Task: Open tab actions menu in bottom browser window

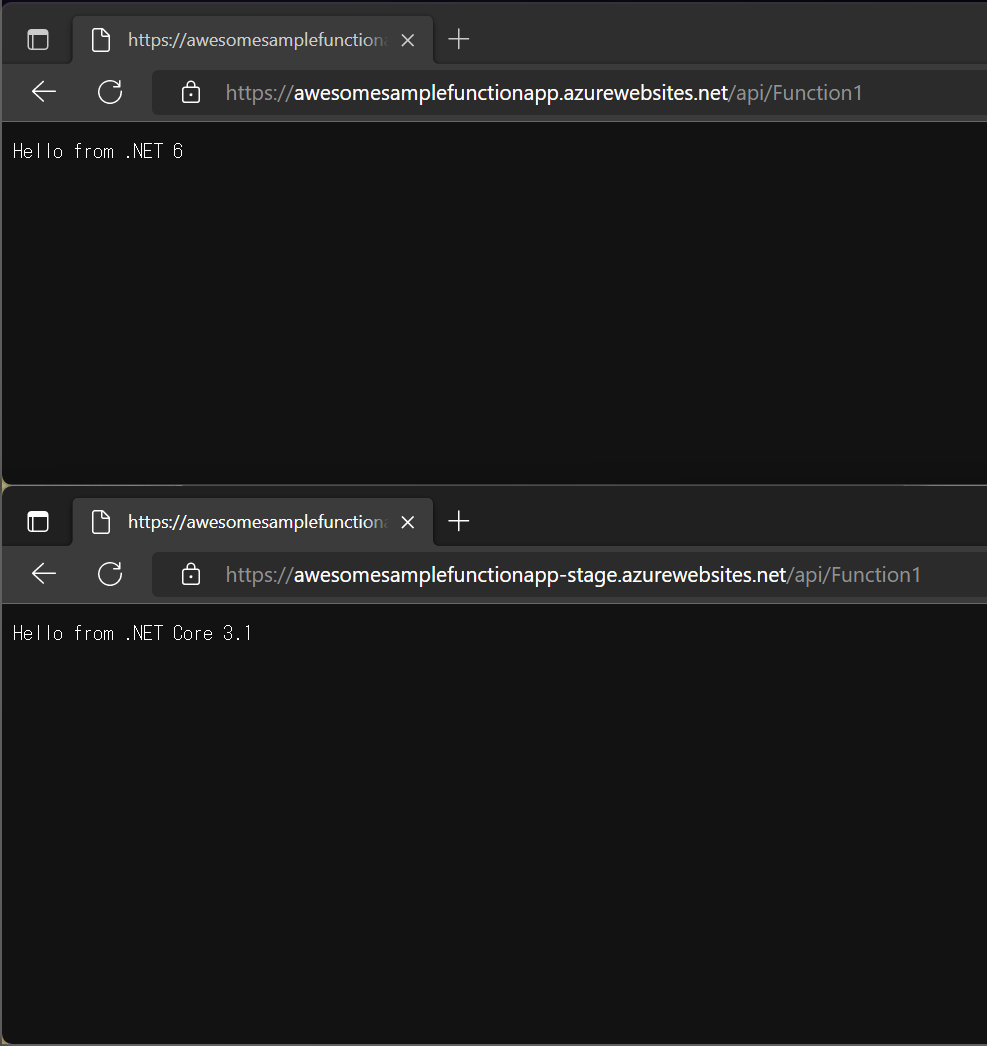Action: 38,522
